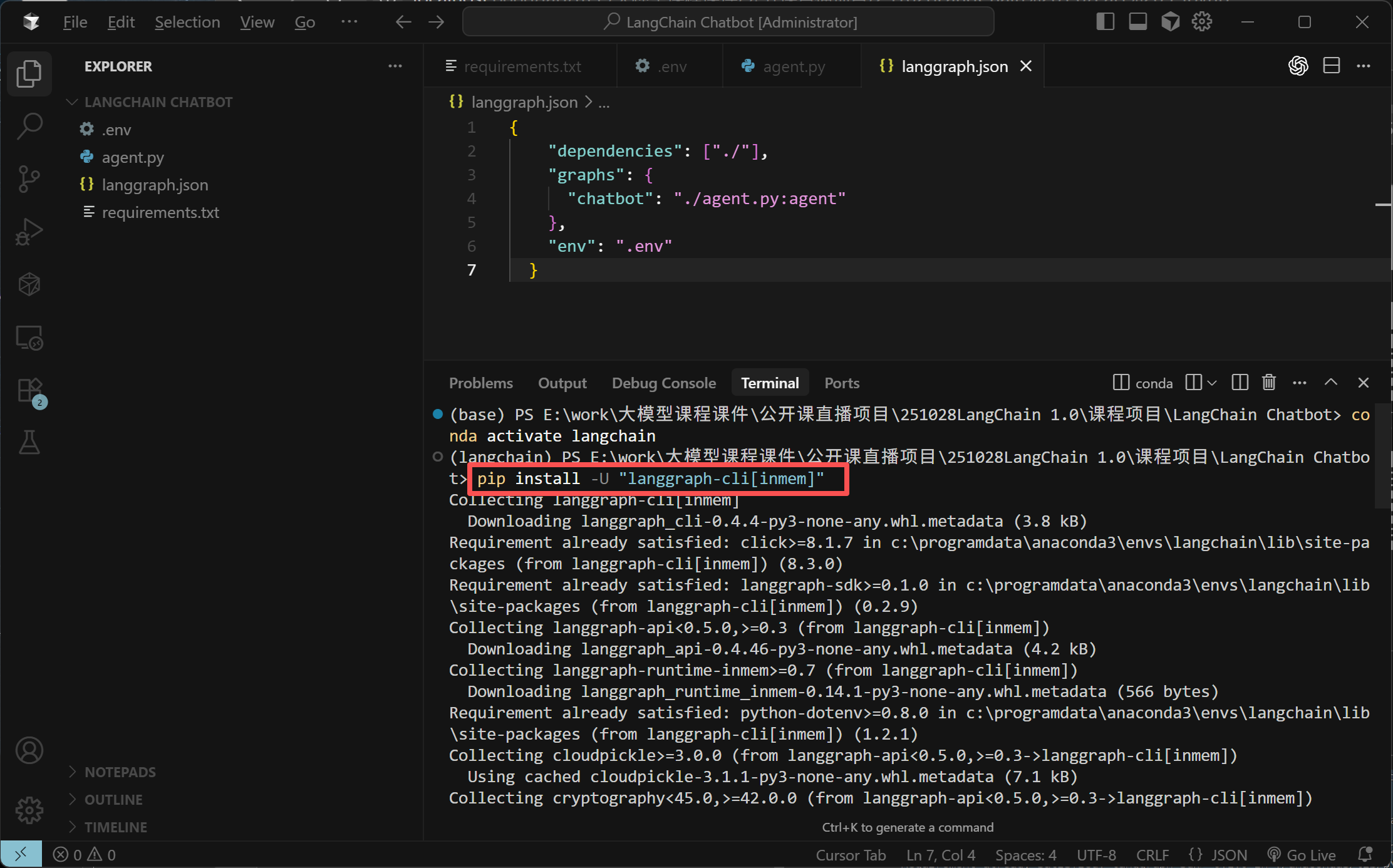Open Cursor settings gear in the title bar

coord(1202,22)
